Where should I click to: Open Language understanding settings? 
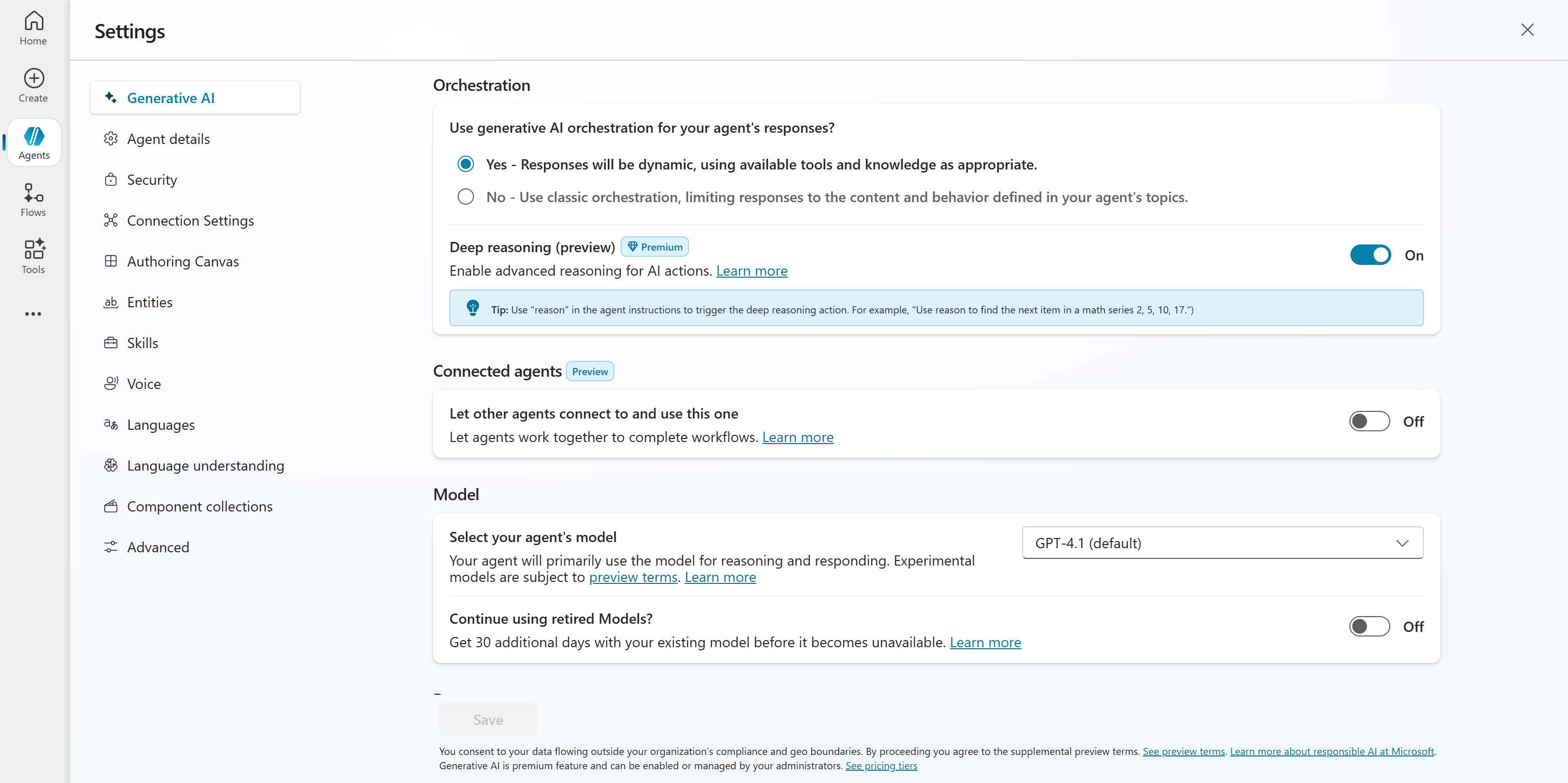[205, 466]
